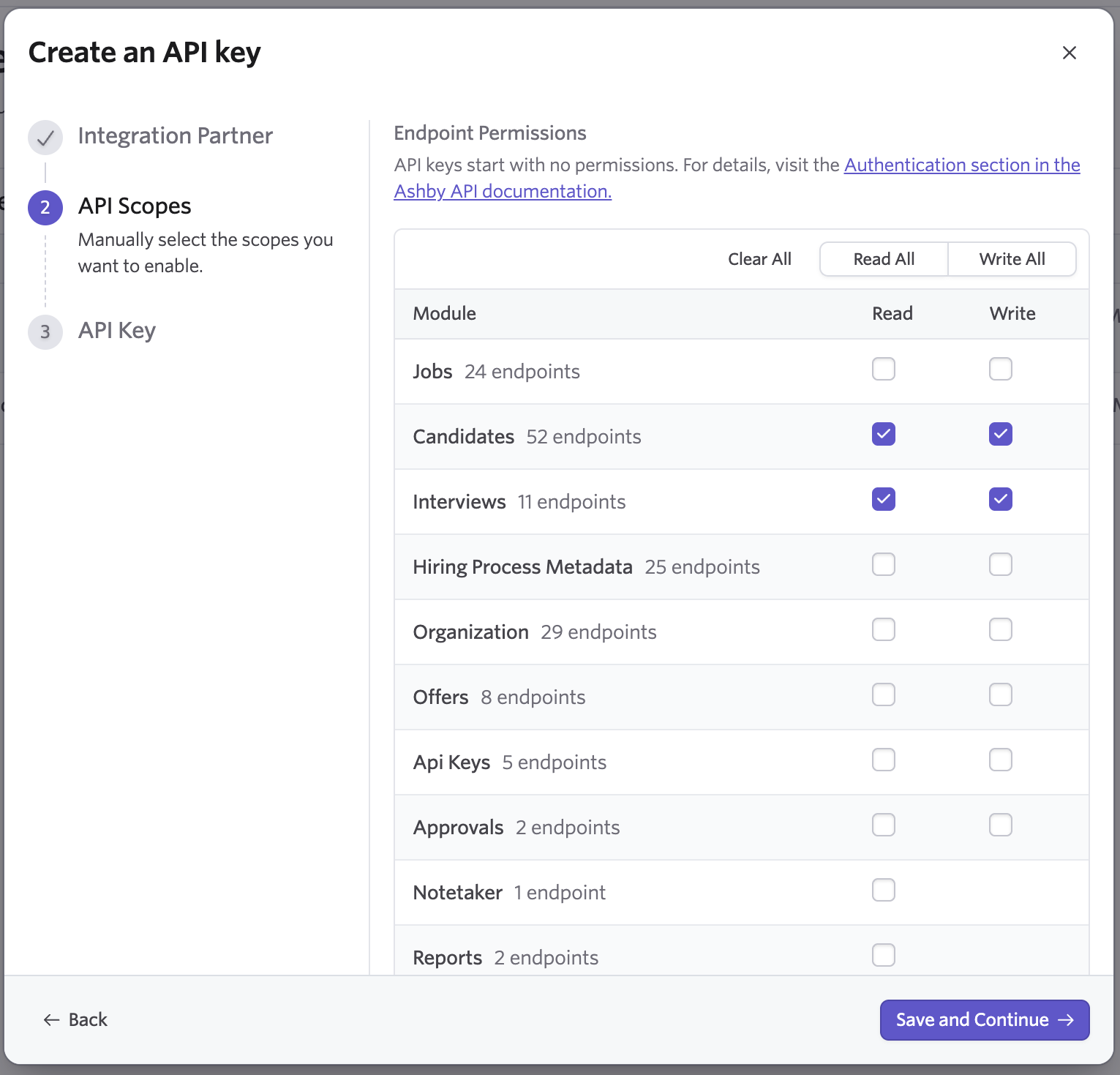Click the step 2 API Scopes circle
The image size is (1120, 1075).
45,208
